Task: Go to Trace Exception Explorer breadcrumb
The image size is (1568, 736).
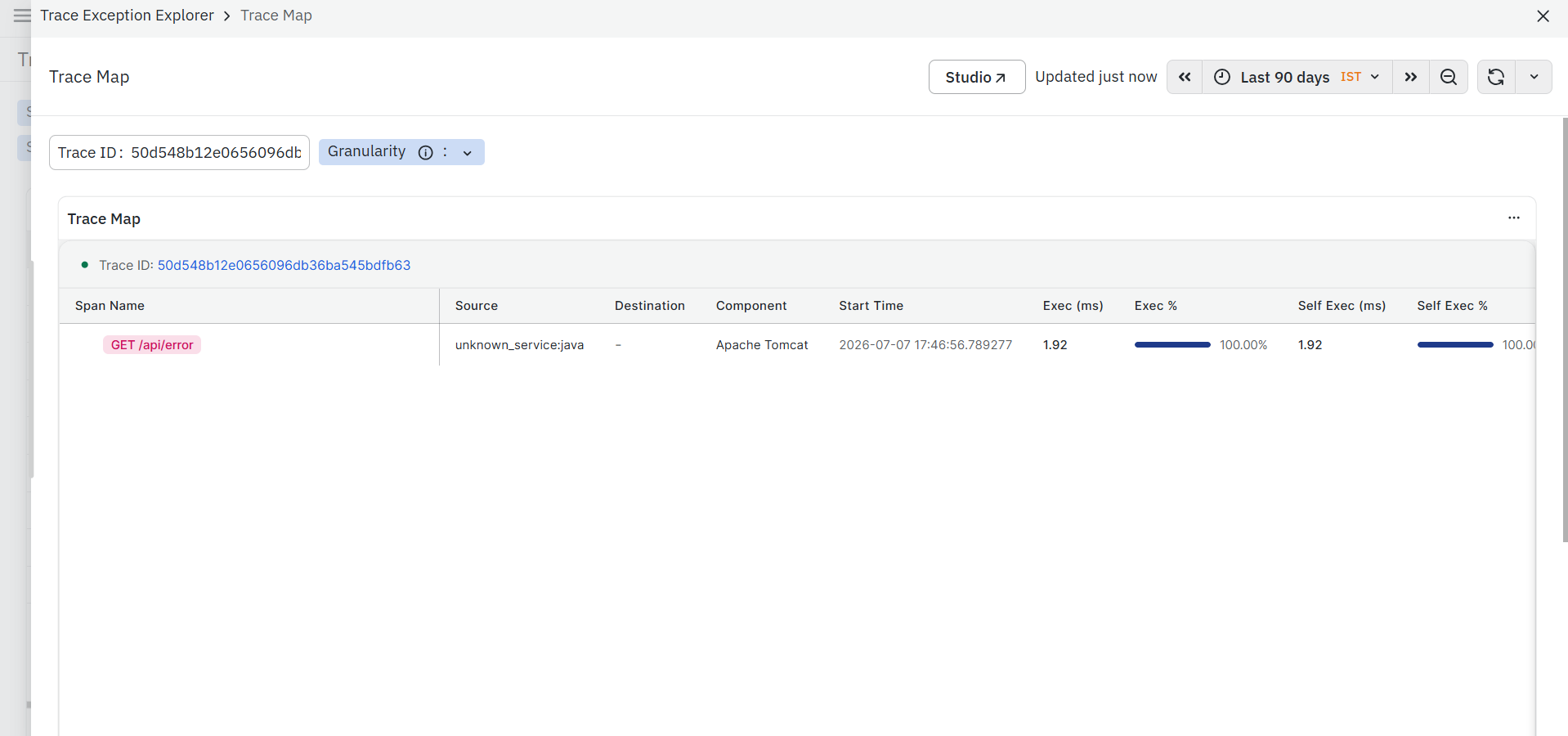Action: [x=127, y=16]
